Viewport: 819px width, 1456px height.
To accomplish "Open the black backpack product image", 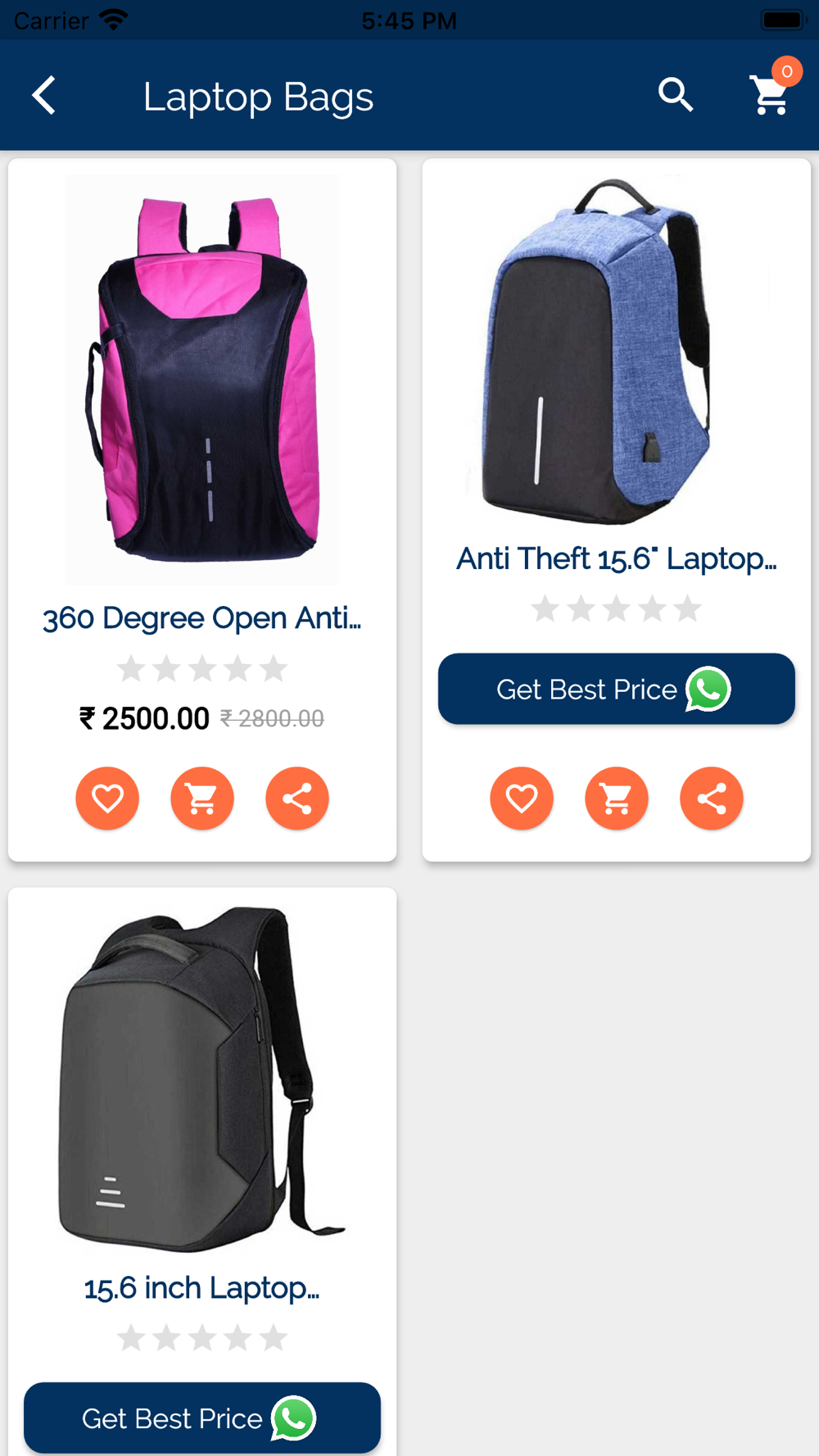I will coord(202,1079).
